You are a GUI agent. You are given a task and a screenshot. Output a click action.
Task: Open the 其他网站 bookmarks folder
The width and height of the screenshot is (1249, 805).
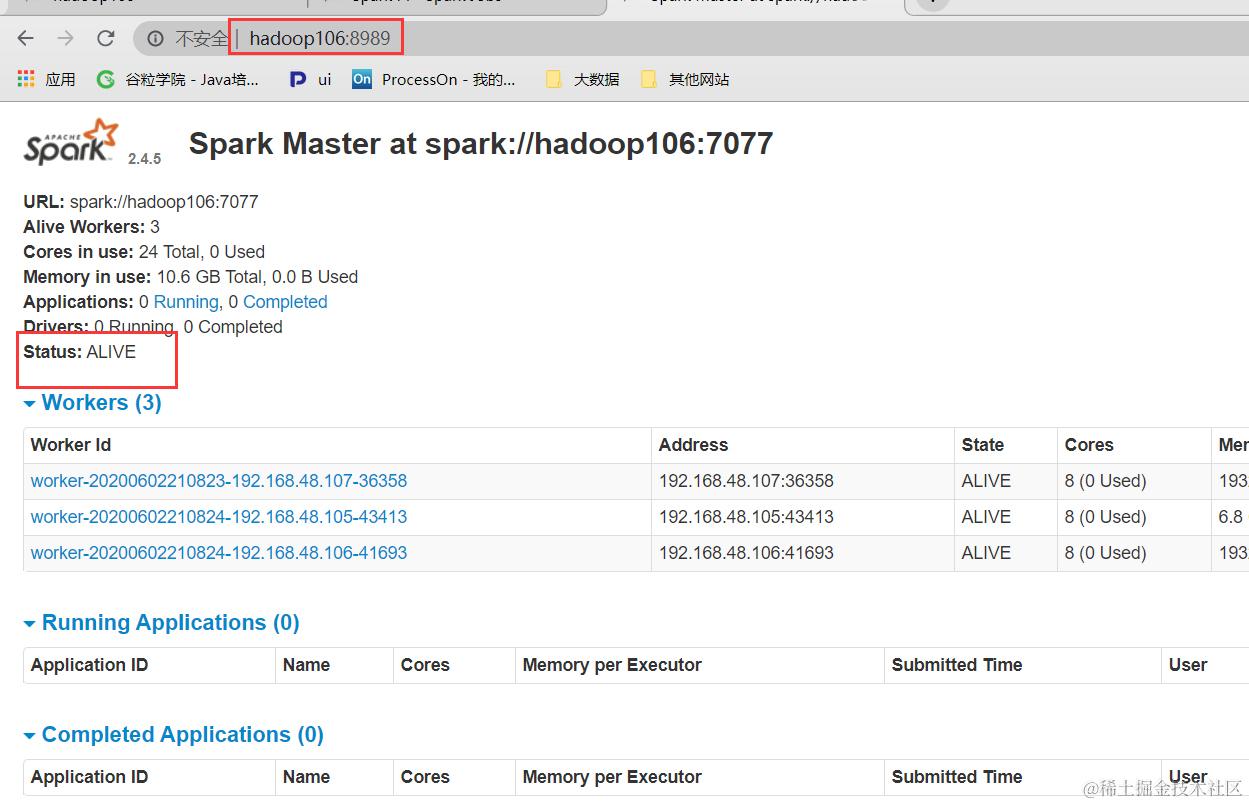pyautogui.click(x=685, y=79)
